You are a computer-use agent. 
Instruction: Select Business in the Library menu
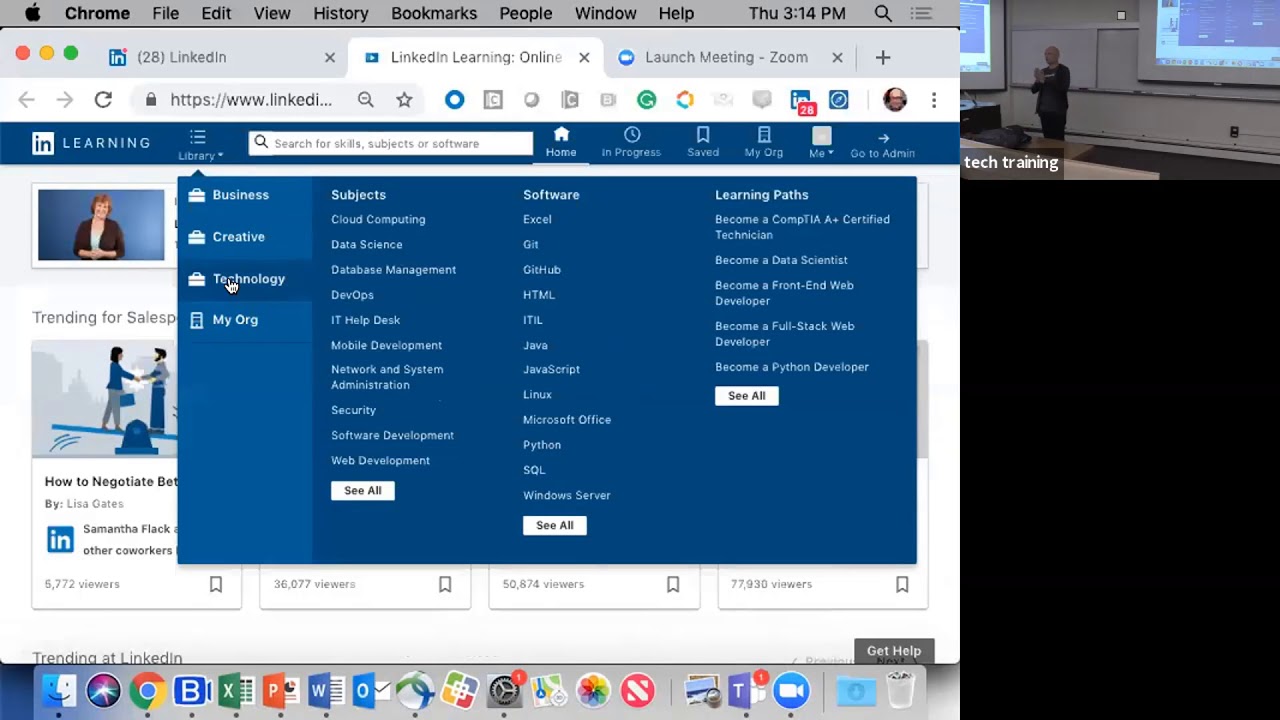point(241,195)
